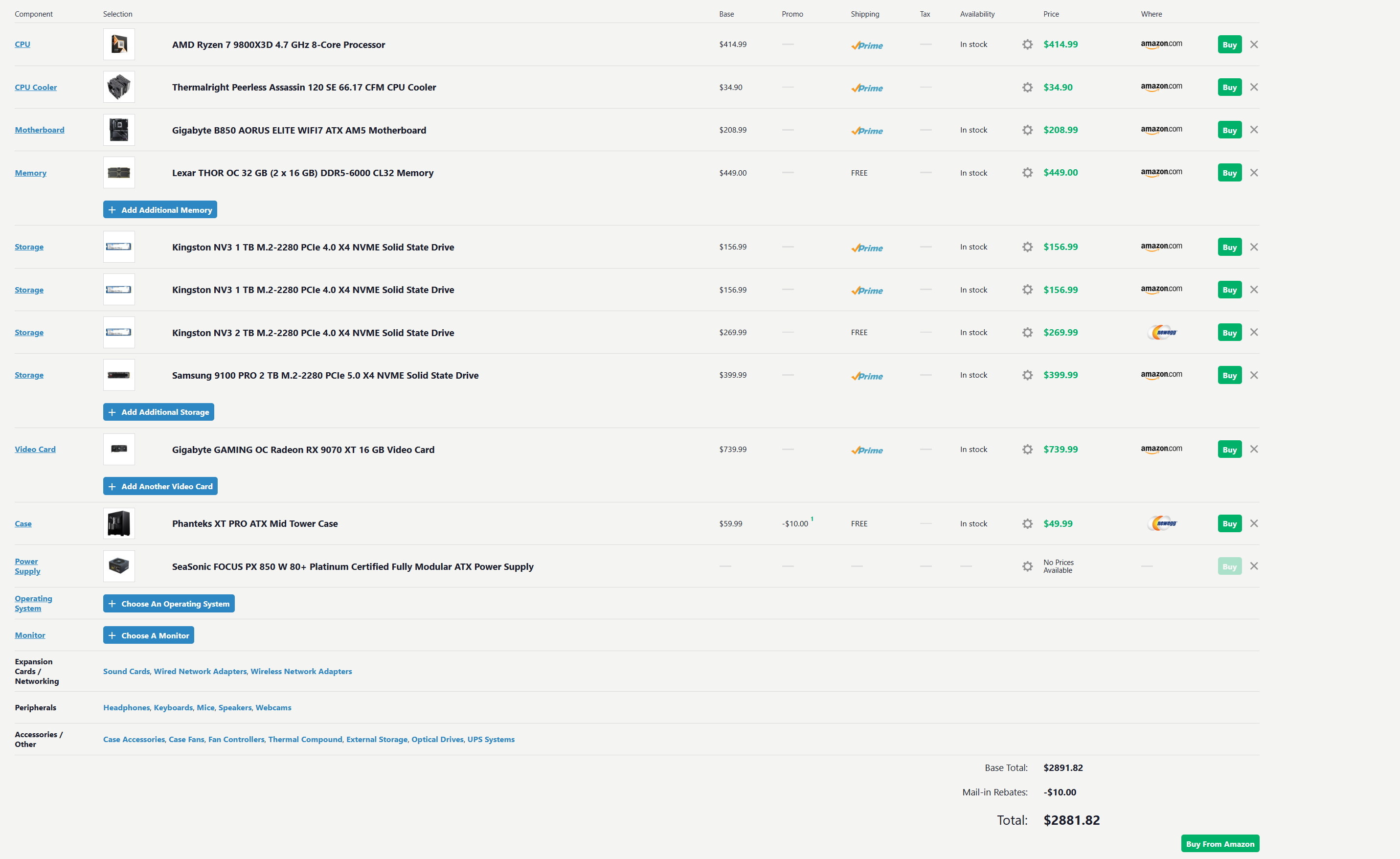Screen dimensions: 1400x859
Task: Browse Thermal Compound accessories link
Action: click(x=306, y=740)
